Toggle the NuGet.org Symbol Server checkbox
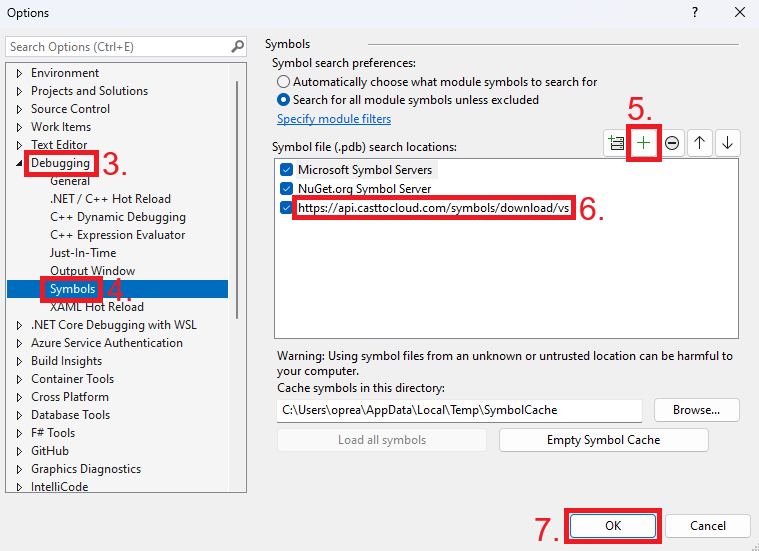Viewport: 759px width, 551px height. [287, 189]
